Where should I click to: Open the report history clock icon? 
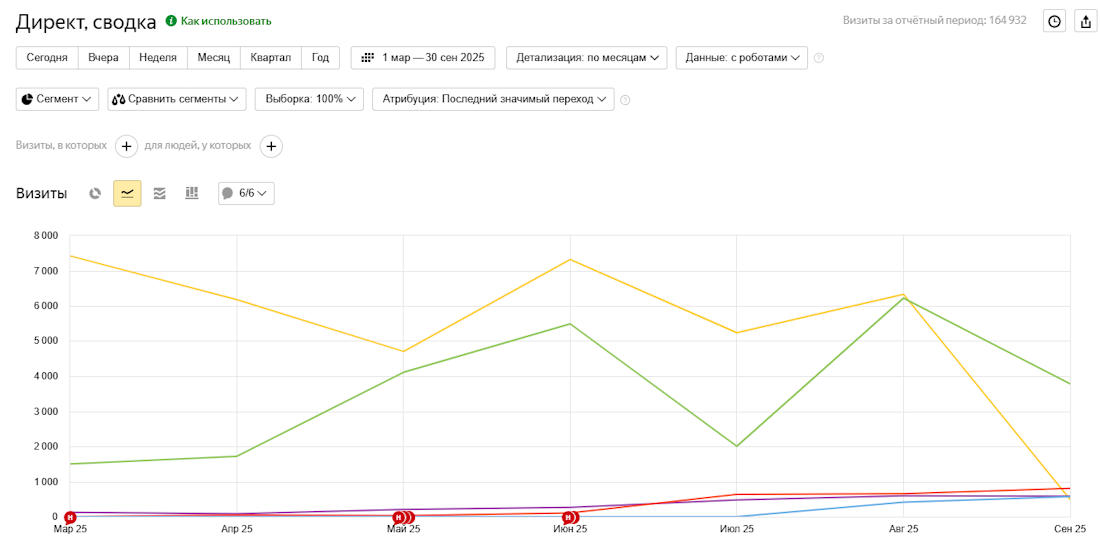click(x=1054, y=21)
